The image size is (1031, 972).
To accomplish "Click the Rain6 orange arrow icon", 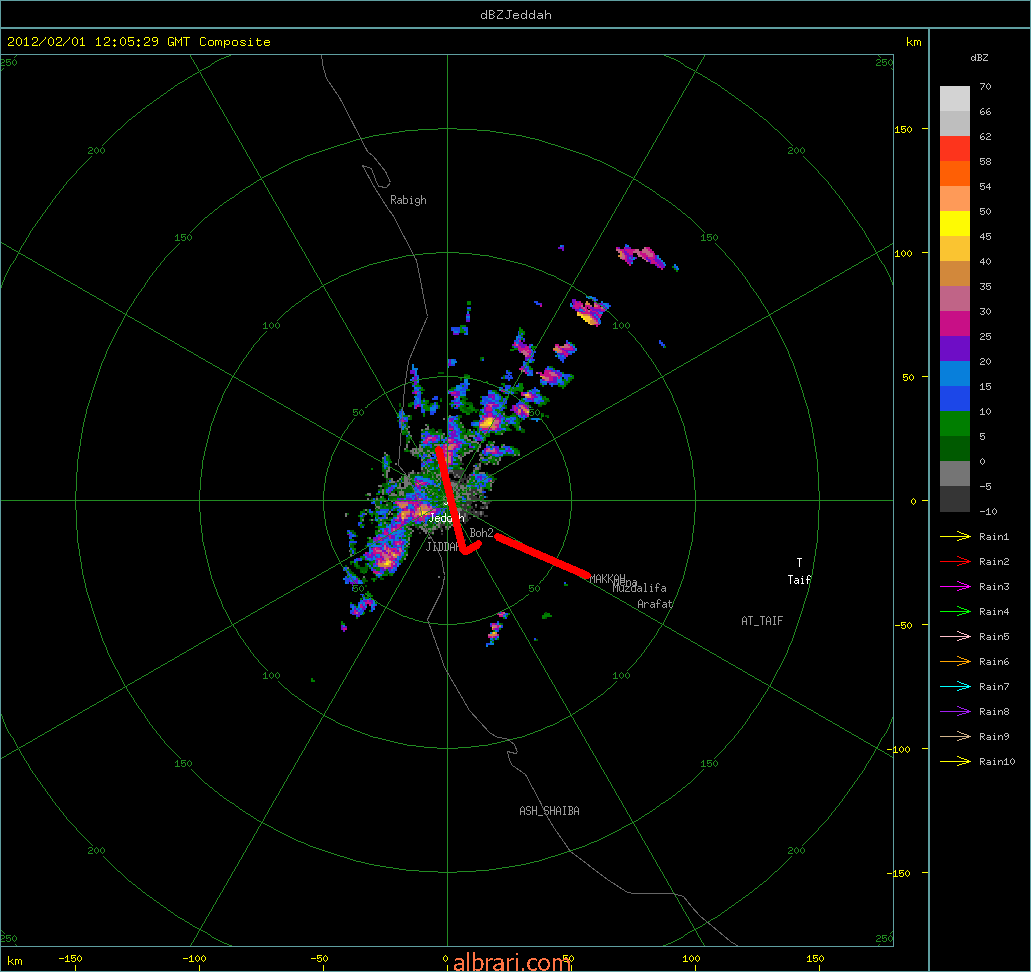I will (955, 662).
